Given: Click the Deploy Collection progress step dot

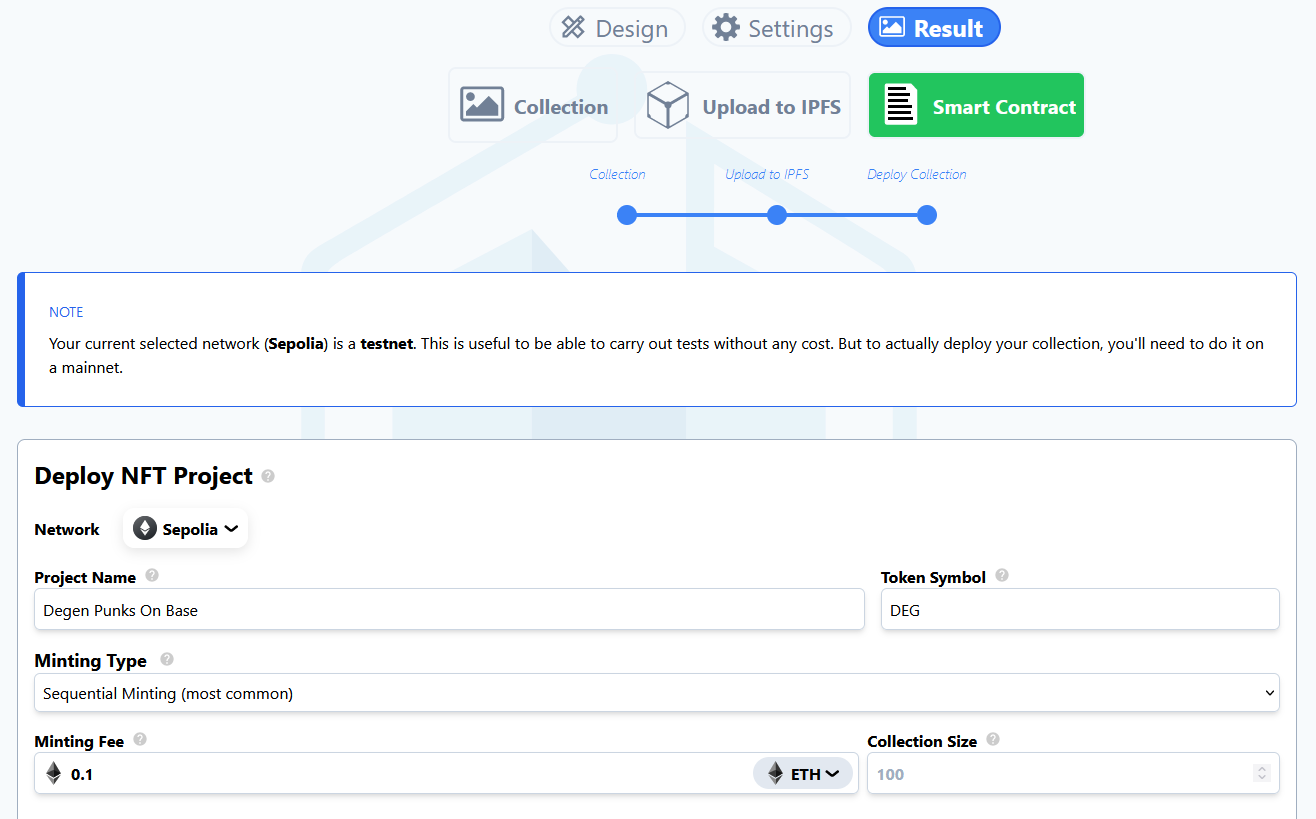Looking at the screenshot, I should 927,215.
